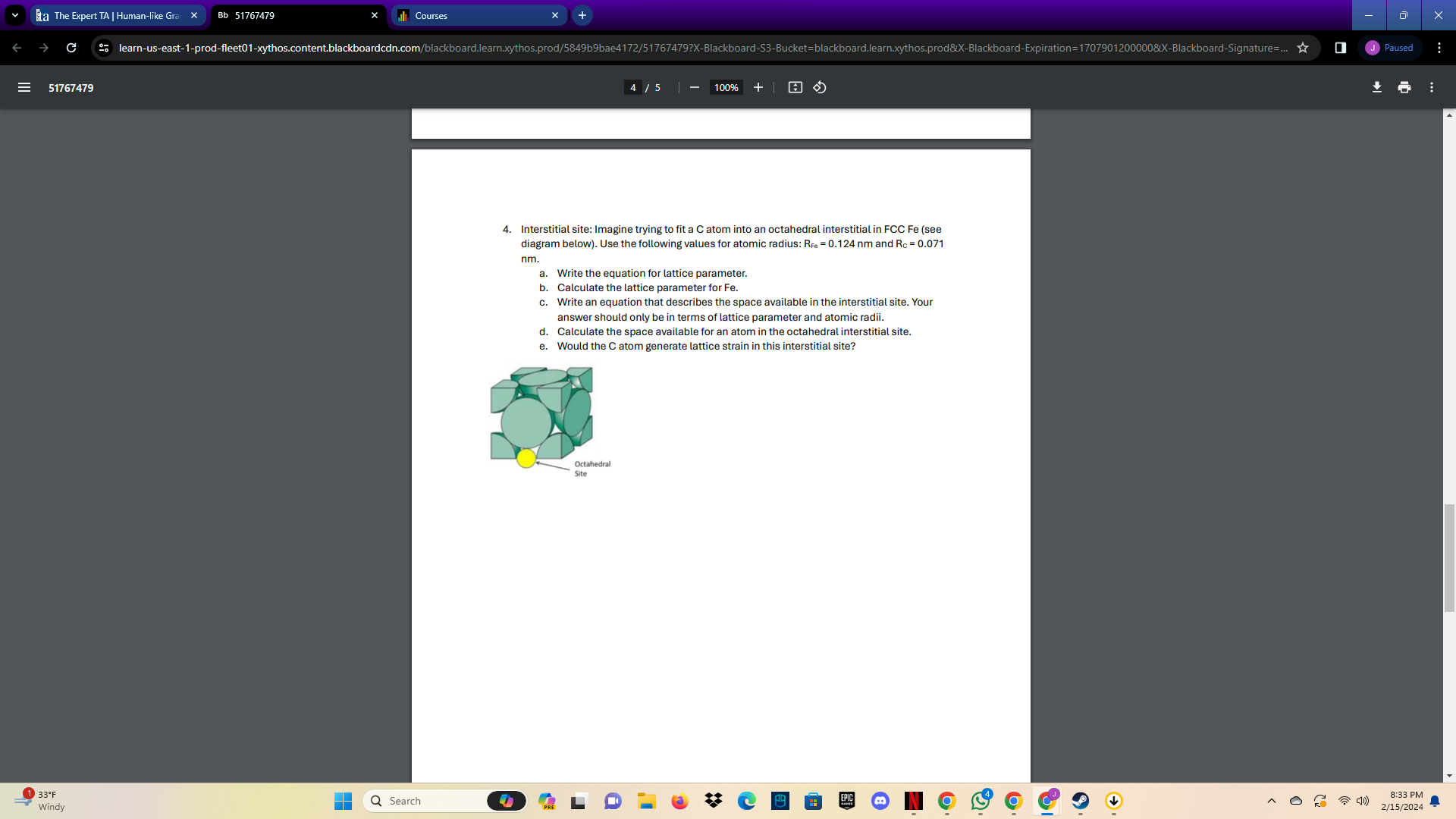Reload the current page

pos(71,47)
